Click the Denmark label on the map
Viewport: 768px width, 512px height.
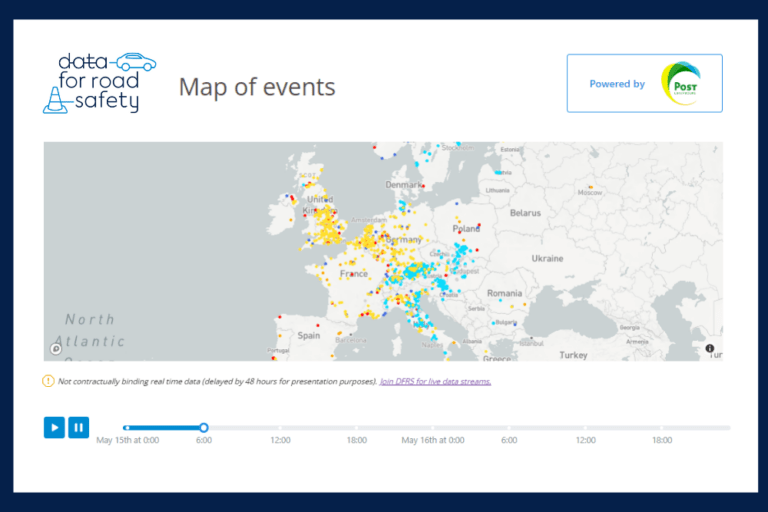pyautogui.click(x=404, y=185)
